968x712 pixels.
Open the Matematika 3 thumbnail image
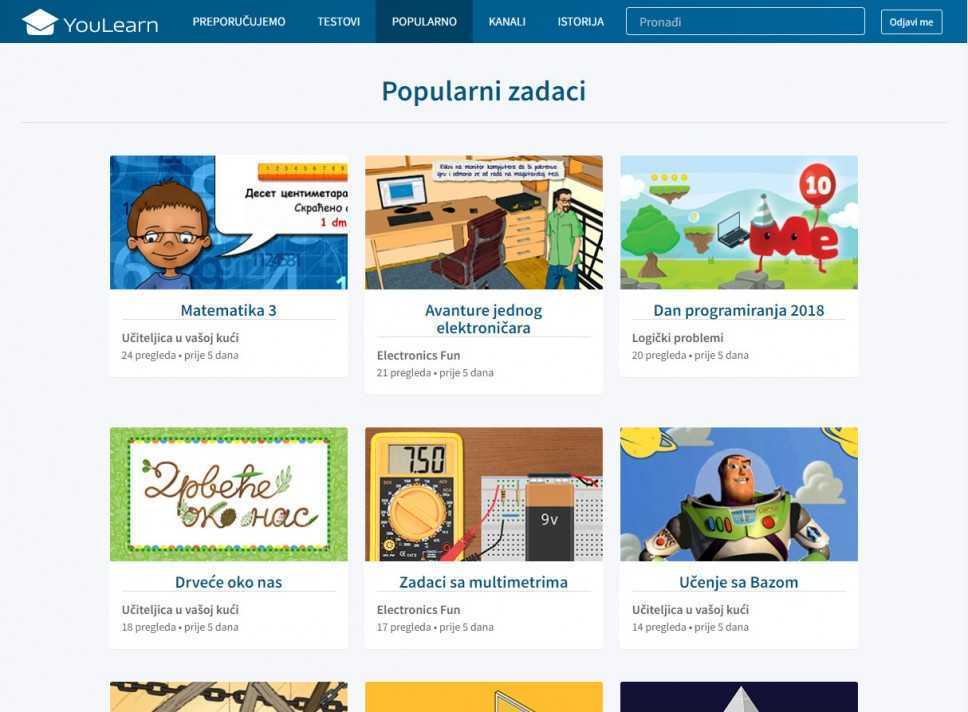(229, 222)
